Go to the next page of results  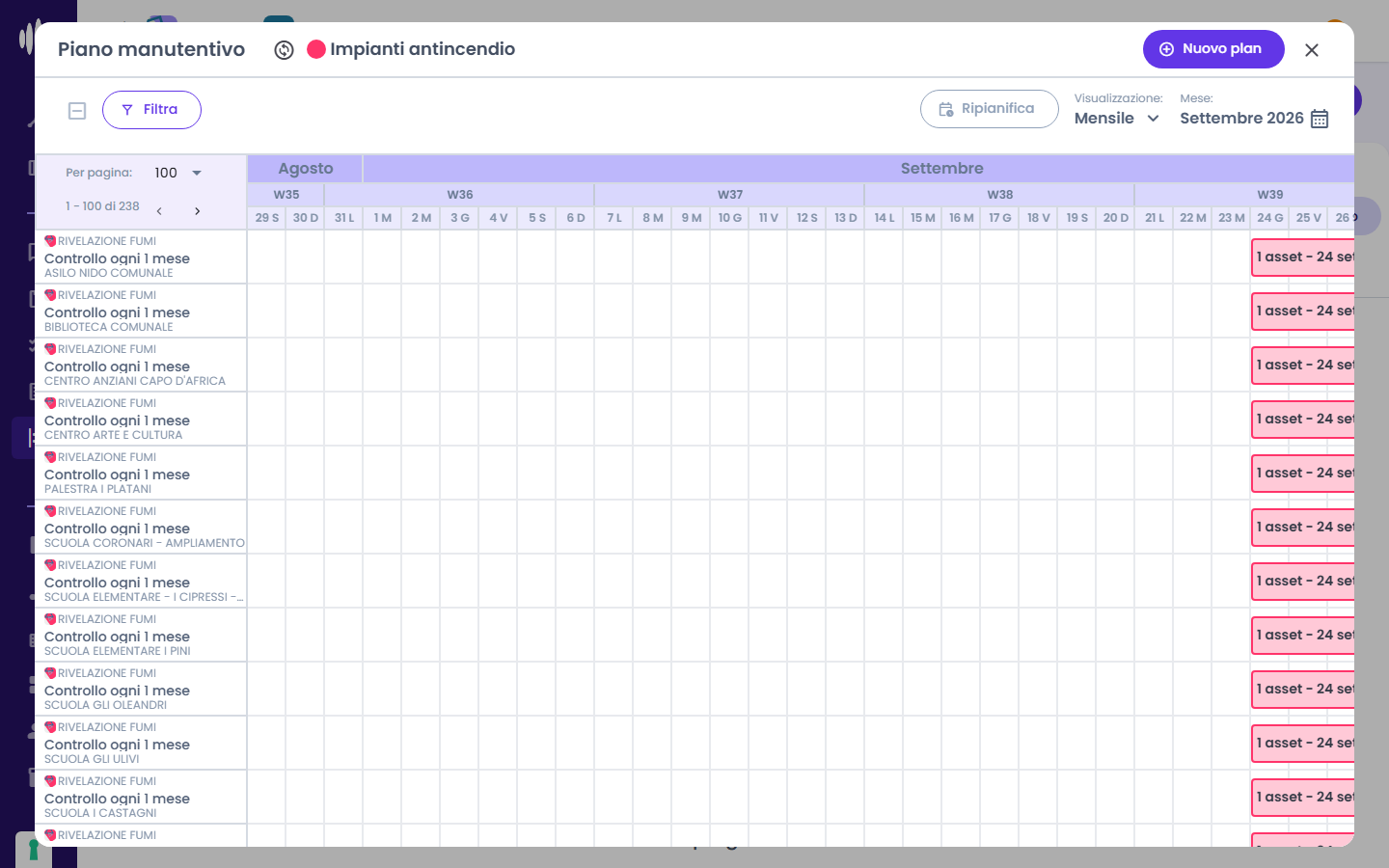[x=197, y=211]
